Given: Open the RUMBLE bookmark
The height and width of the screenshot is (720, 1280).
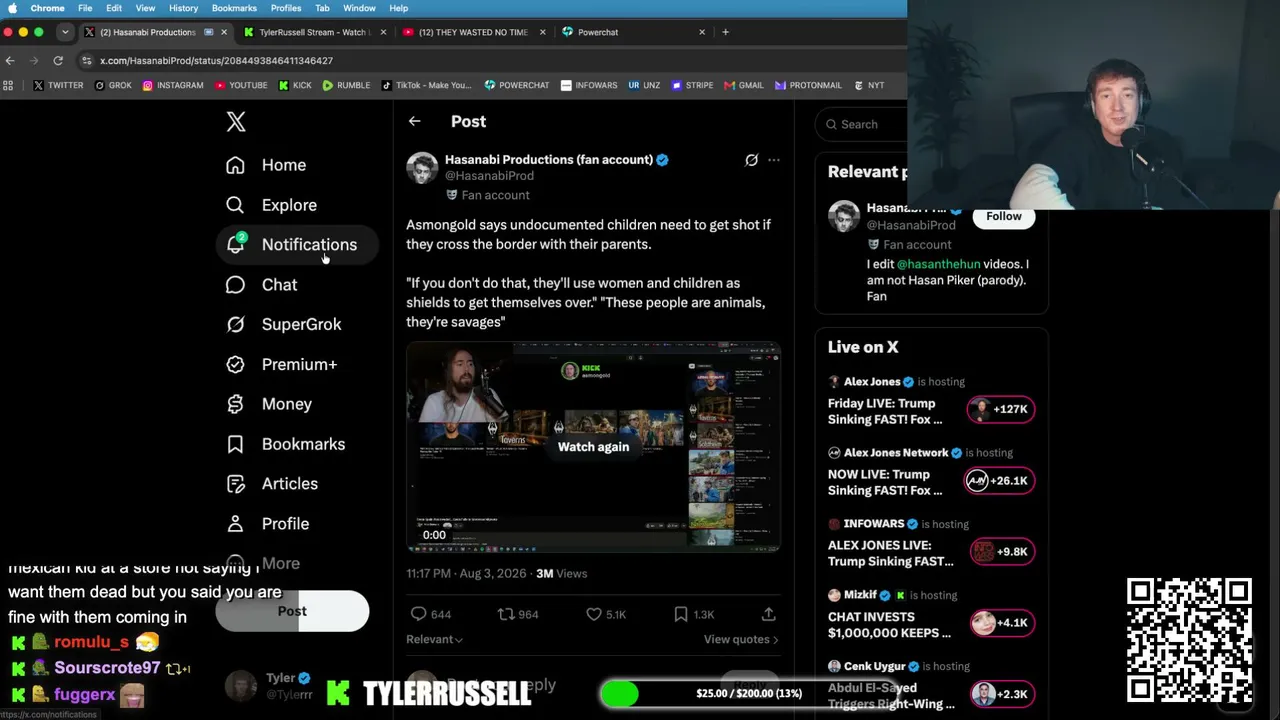Looking at the screenshot, I should (346, 86).
